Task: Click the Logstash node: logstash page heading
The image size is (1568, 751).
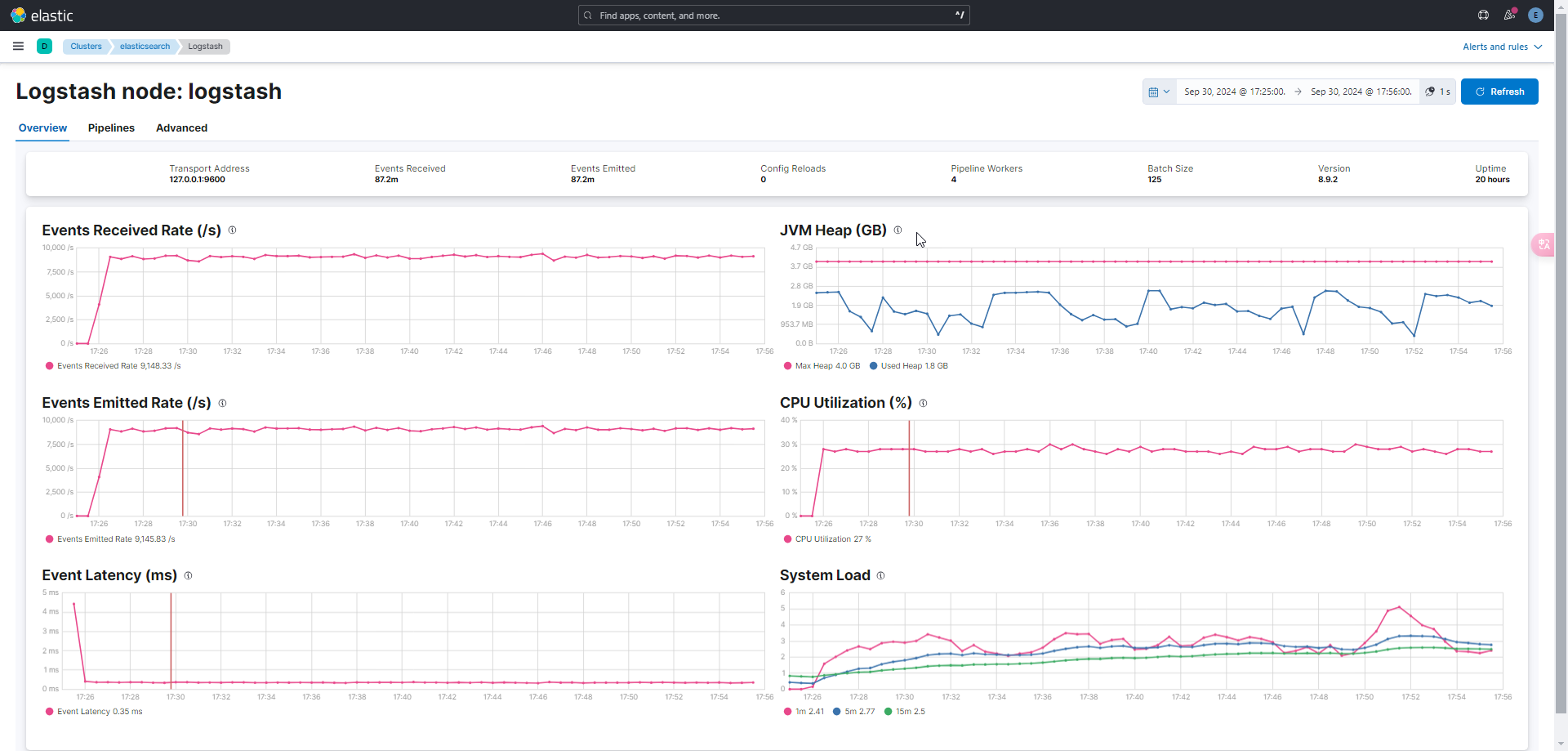Action: pos(149,92)
